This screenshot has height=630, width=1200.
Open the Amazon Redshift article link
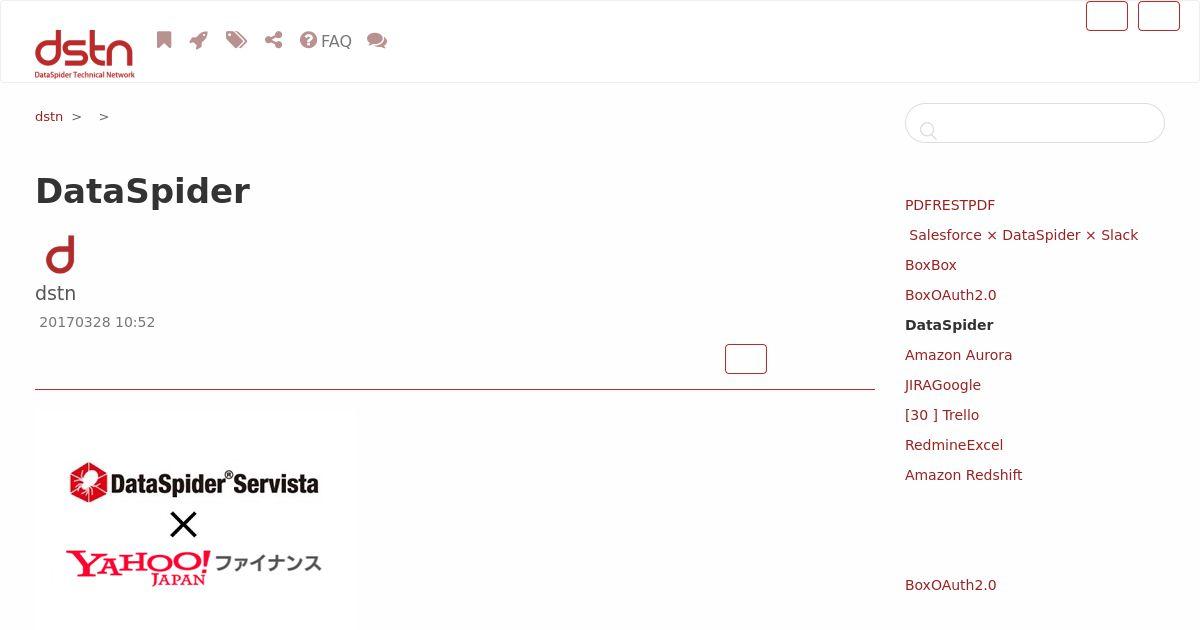tap(963, 475)
